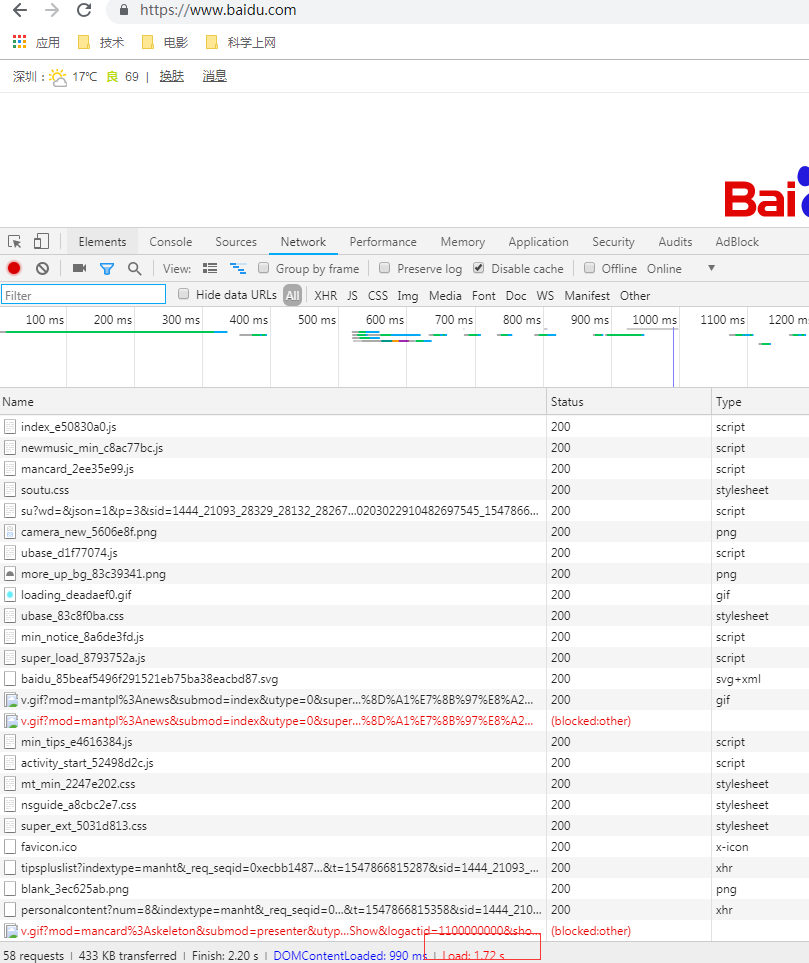Enable Preserve log checkbox
This screenshot has width=809, height=963.
coord(385,268)
